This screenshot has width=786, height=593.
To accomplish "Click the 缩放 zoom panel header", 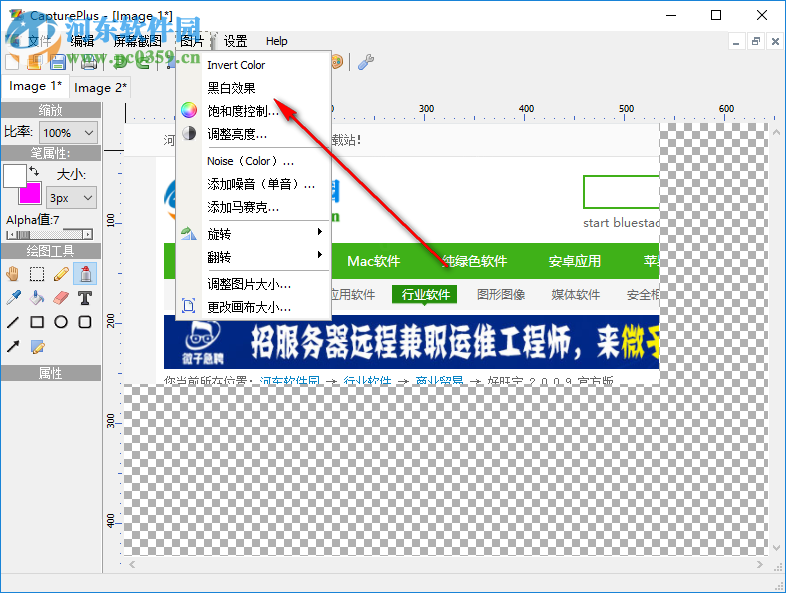I will 51,110.
